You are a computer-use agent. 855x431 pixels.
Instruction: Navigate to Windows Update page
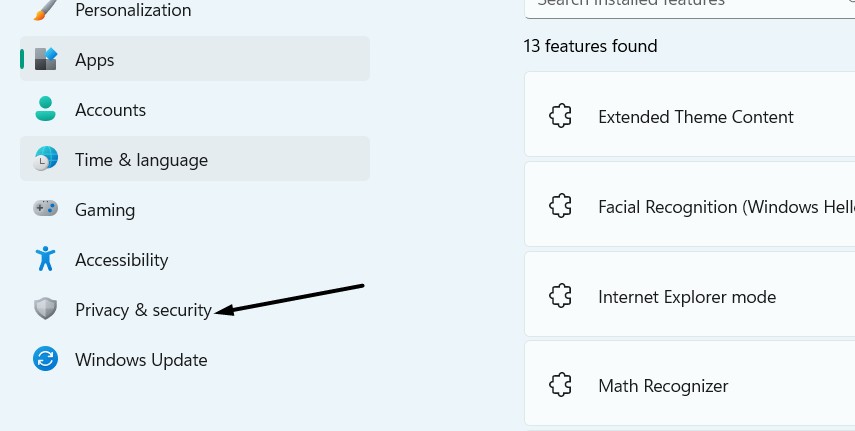point(141,360)
